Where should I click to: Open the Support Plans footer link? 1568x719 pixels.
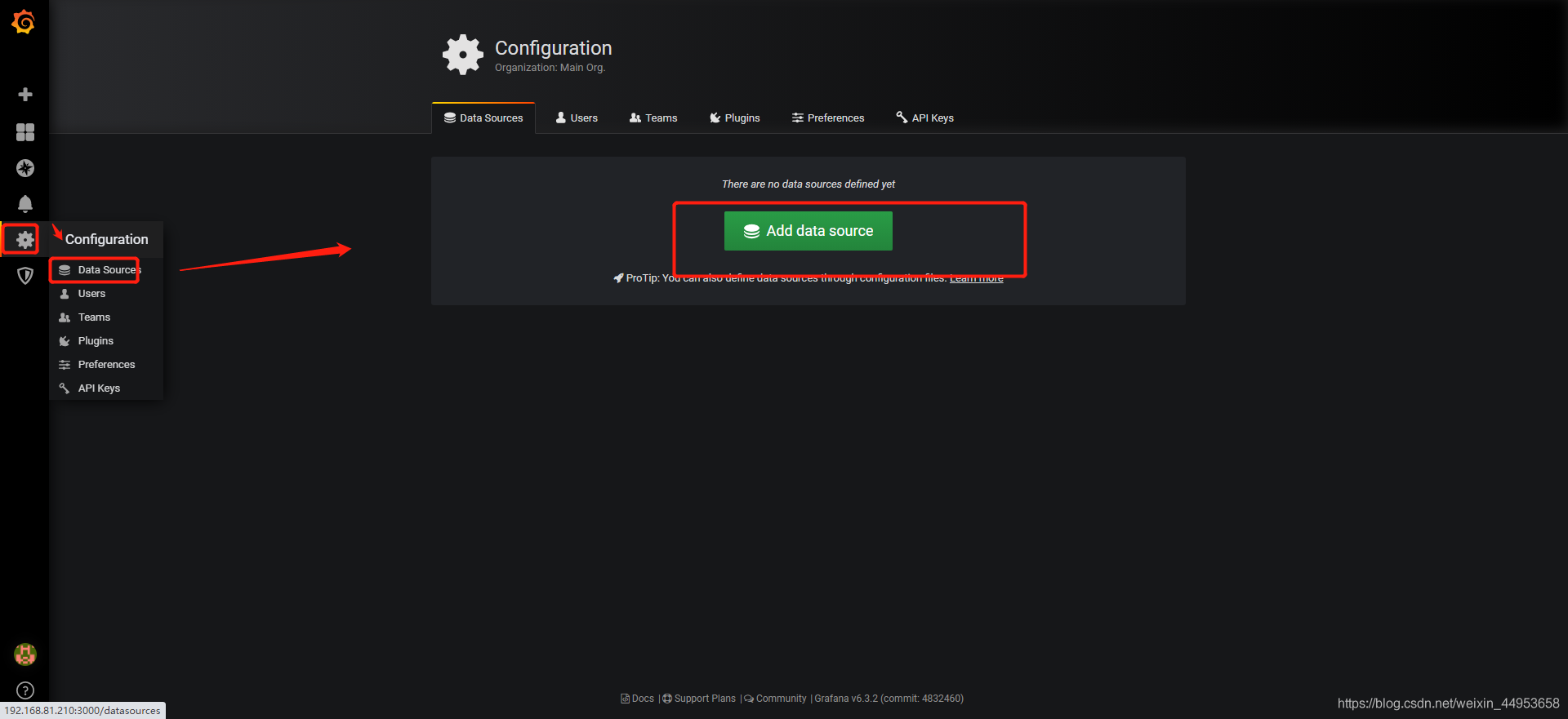(x=699, y=699)
